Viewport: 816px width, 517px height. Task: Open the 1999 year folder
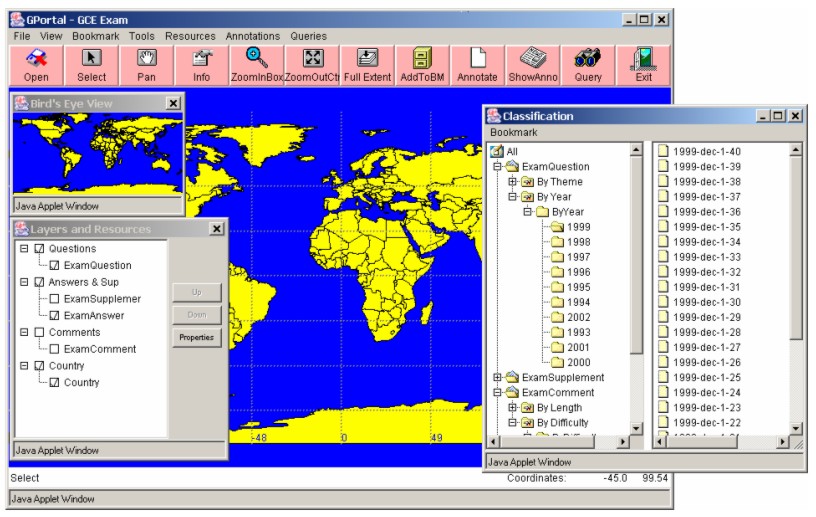point(571,227)
